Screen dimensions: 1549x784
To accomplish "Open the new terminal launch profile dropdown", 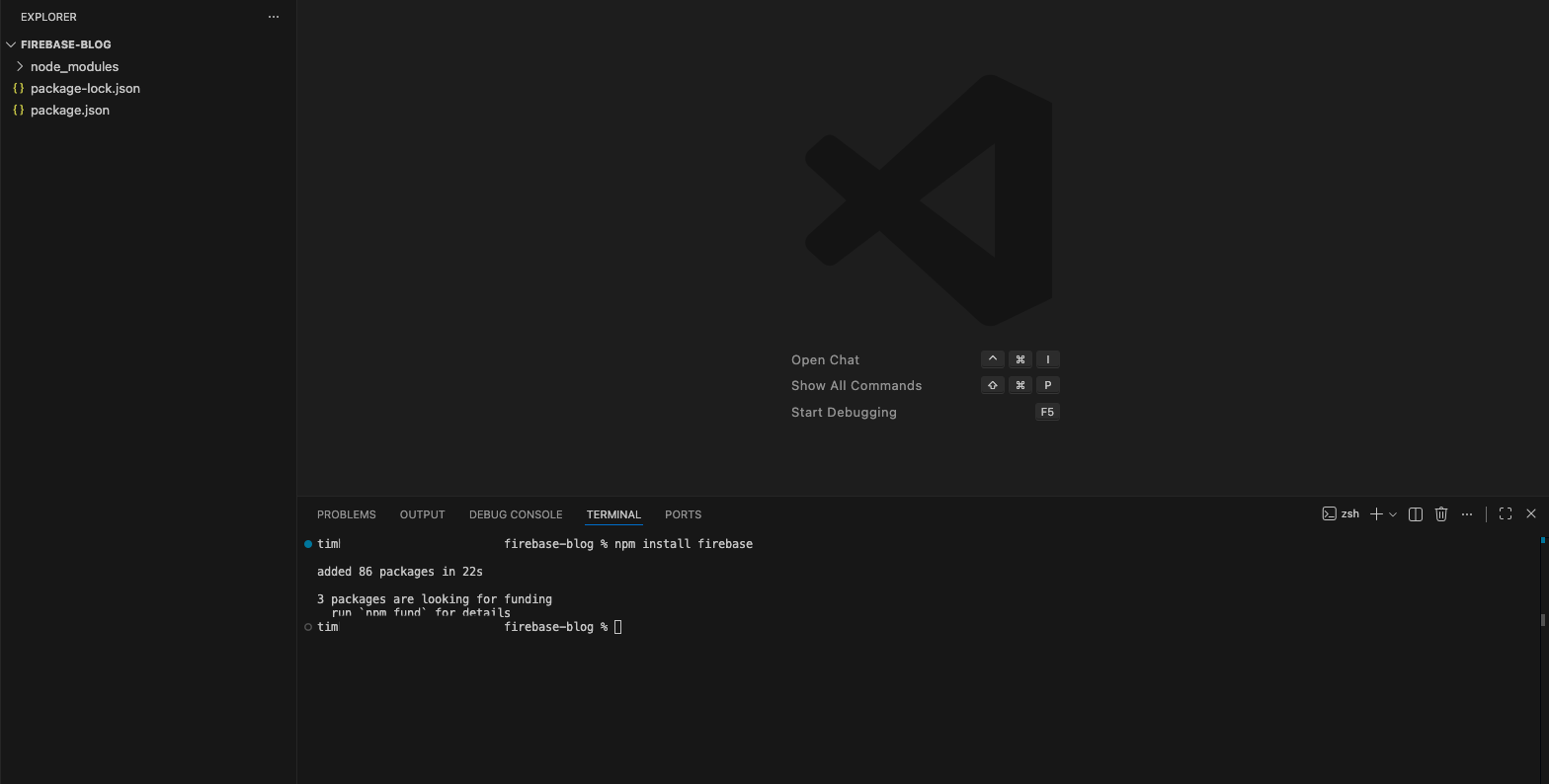I will click(x=1393, y=513).
